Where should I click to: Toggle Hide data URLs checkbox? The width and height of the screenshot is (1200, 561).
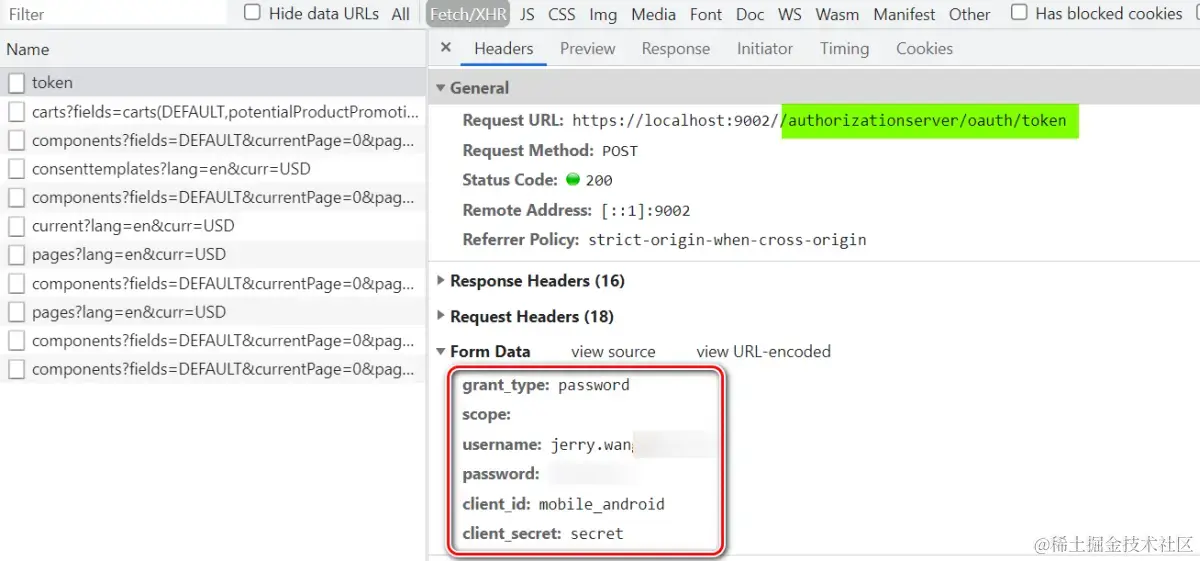click(252, 13)
